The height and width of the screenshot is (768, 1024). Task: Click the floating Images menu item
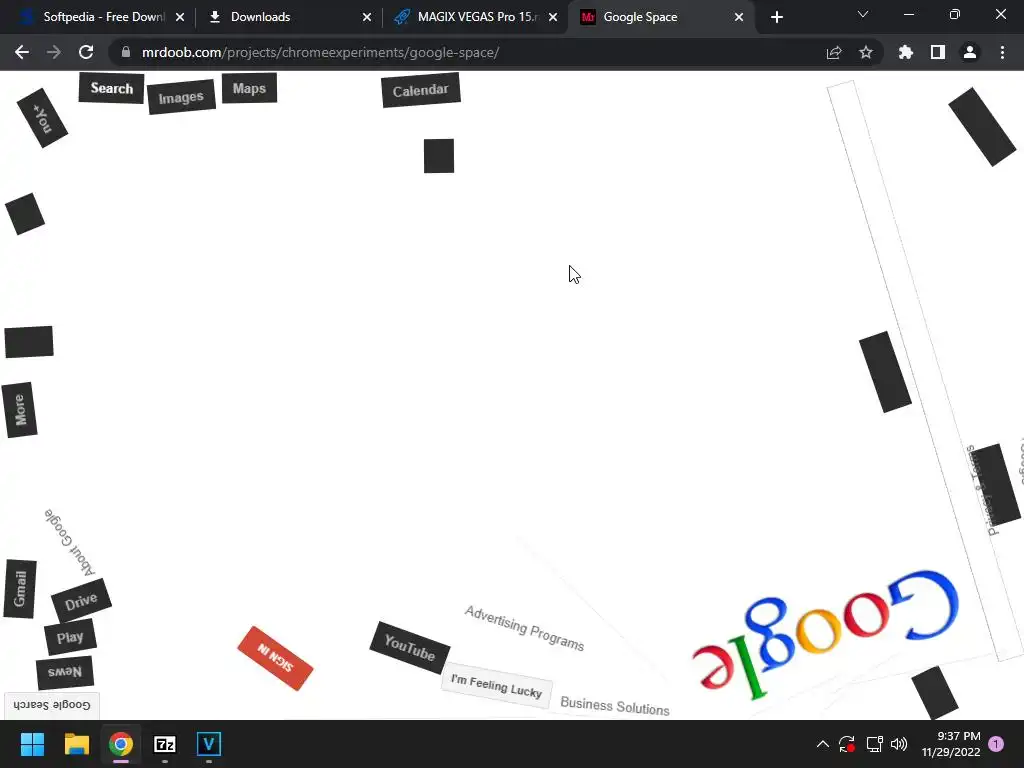coord(182,97)
